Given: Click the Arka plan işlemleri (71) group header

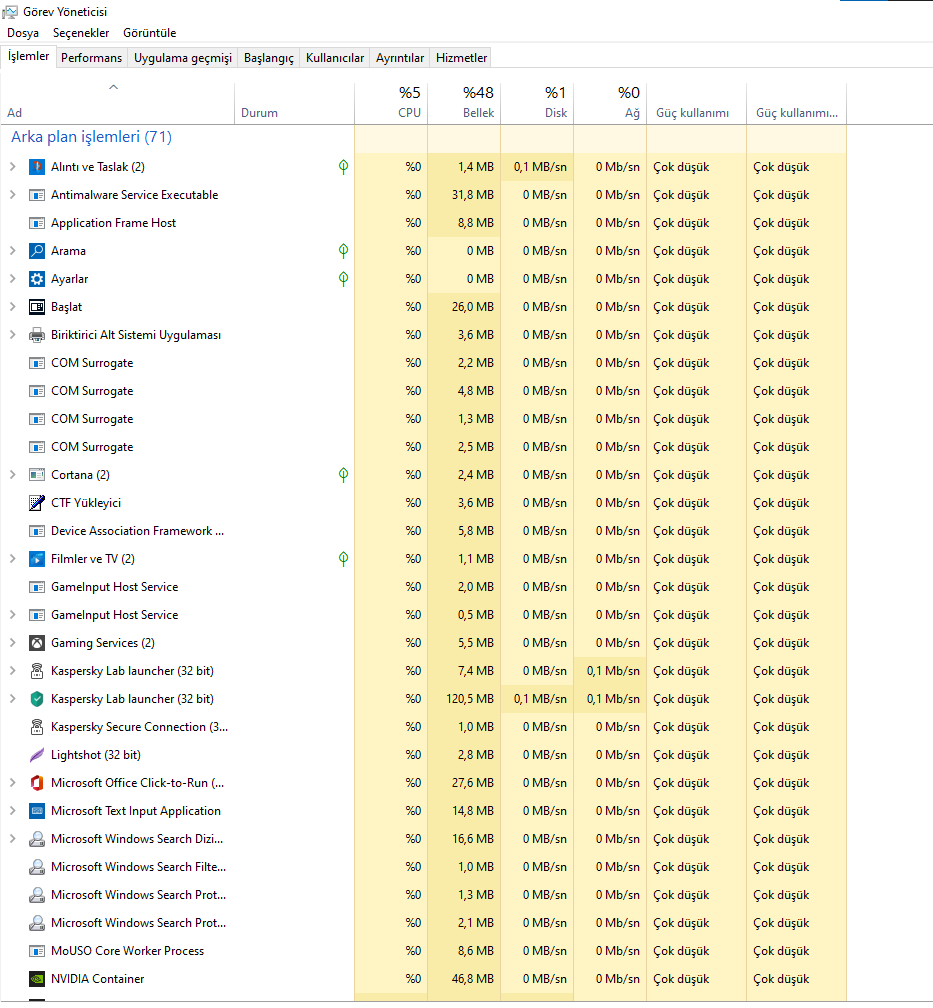Looking at the screenshot, I should coord(91,137).
